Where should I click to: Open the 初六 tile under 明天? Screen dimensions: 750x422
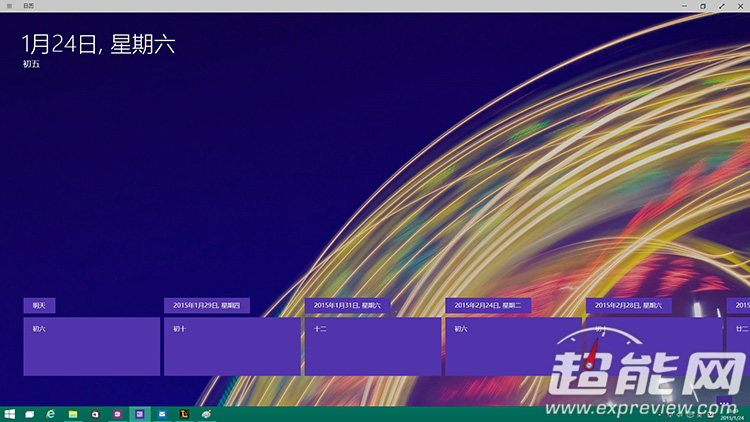(x=92, y=346)
